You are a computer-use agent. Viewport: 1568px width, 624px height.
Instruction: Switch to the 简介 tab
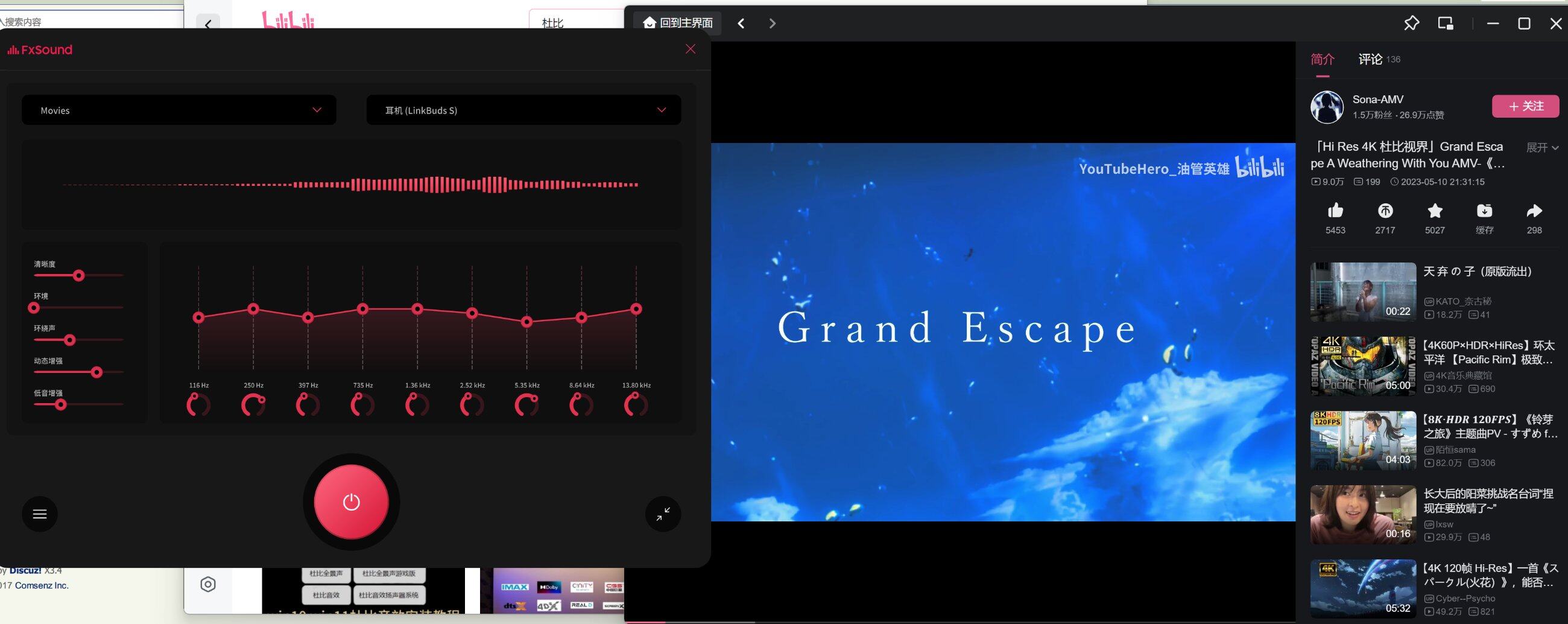point(1322,59)
